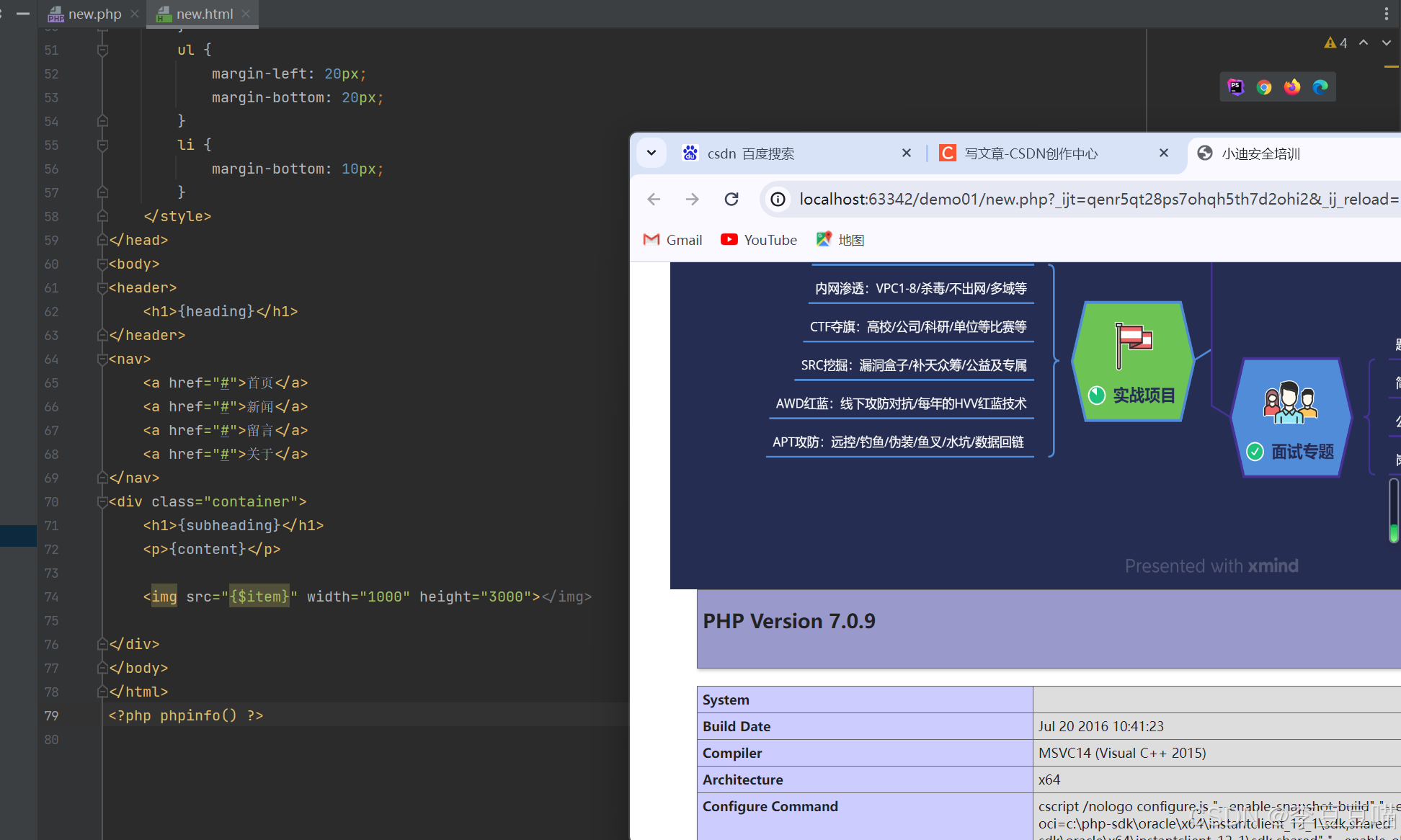This screenshot has width=1401, height=840.
Task: Click the 关于 anchor code line
Action: pyautogui.click(x=226, y=454)
